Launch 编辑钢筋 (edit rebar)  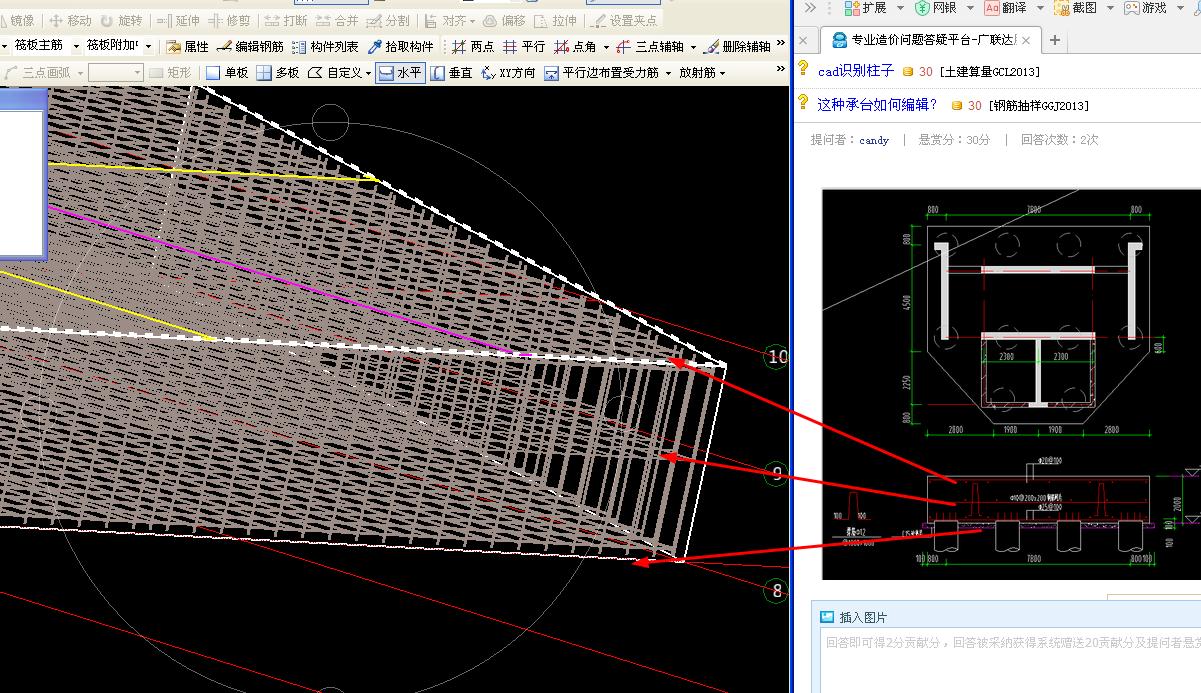[x=249, y=46]
